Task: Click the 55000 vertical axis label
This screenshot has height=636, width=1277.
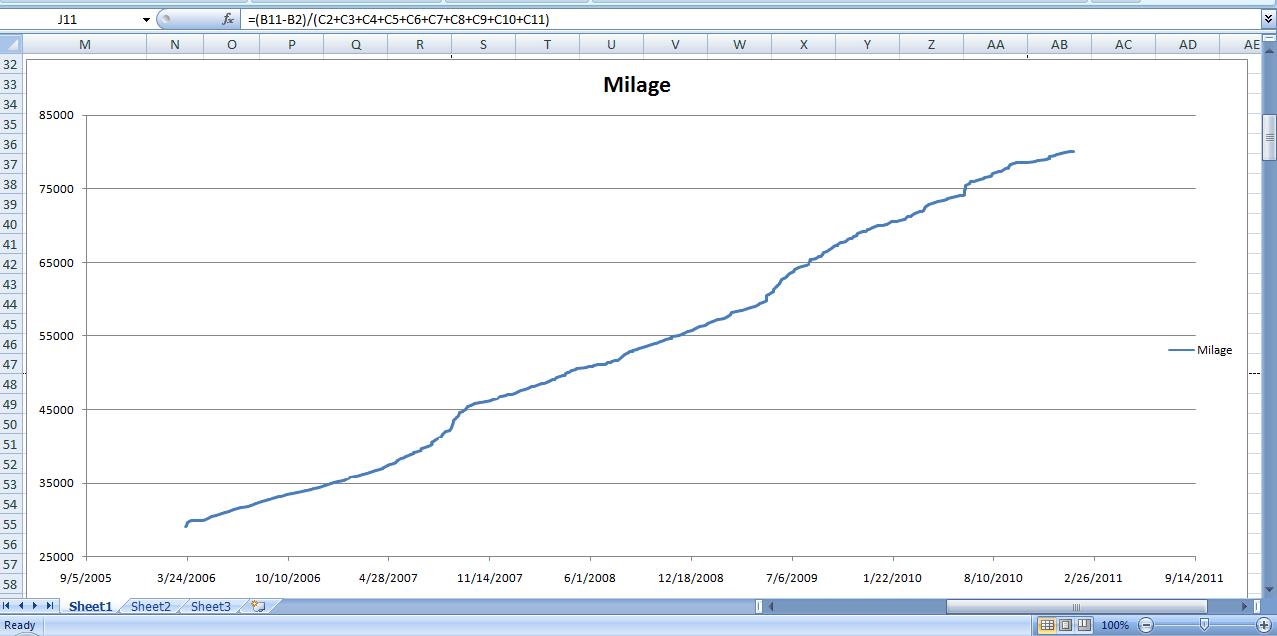Action: coord(57,336)
